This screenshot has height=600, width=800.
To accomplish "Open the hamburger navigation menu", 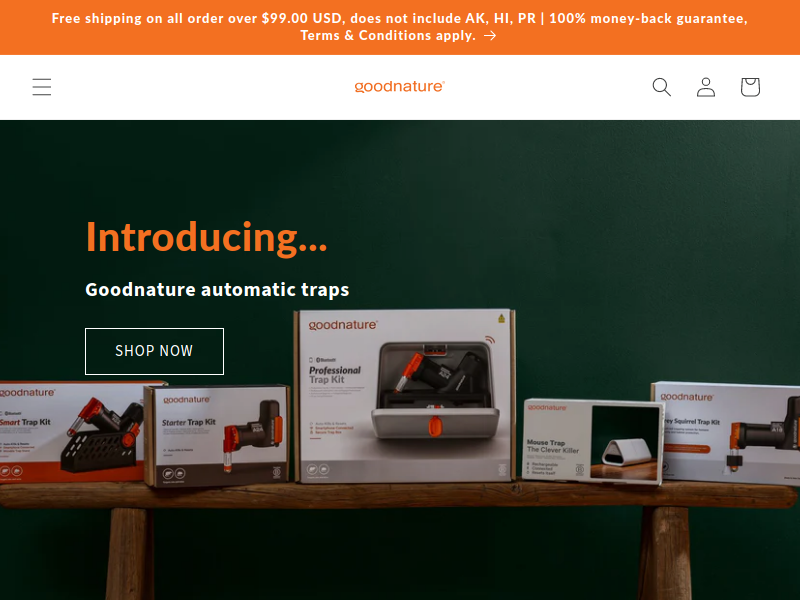I will [x=42, y=87].
